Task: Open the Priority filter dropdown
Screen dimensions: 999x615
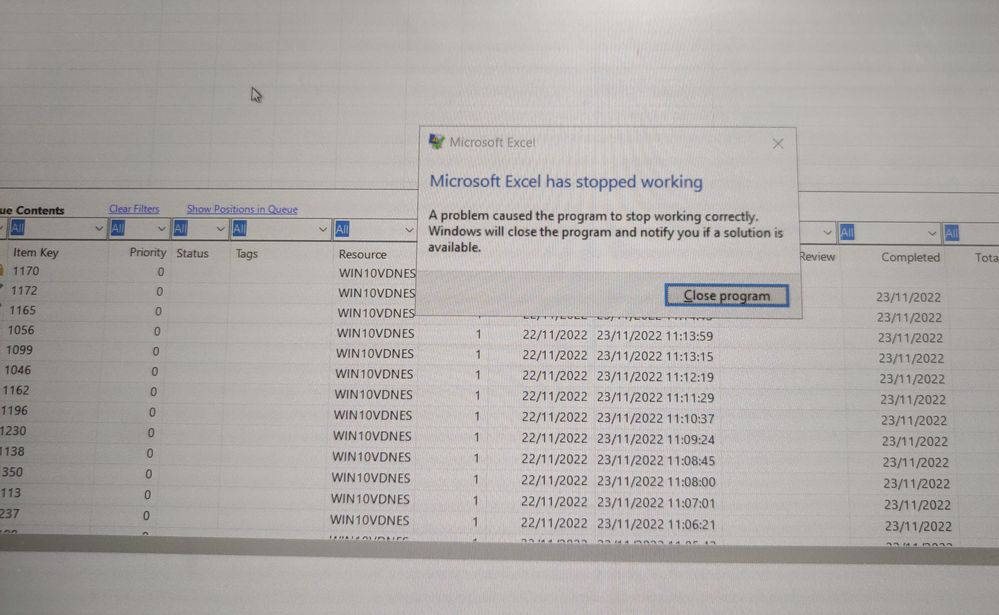Action: tap(161, 229)
